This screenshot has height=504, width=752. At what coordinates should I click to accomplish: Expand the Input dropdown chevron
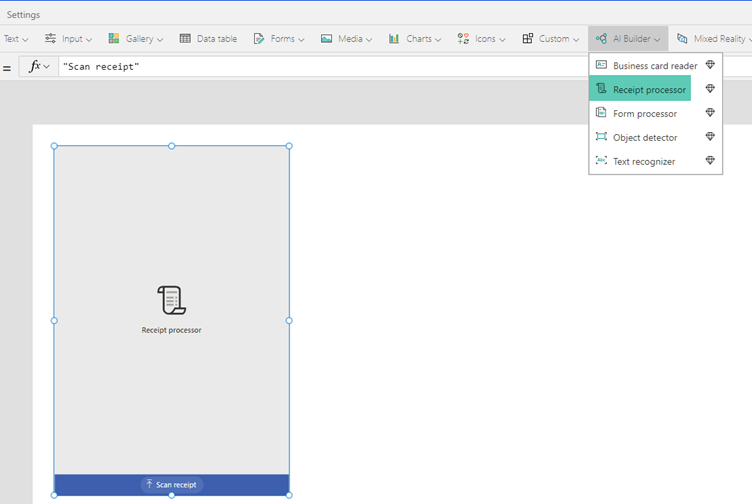[89, 39]
